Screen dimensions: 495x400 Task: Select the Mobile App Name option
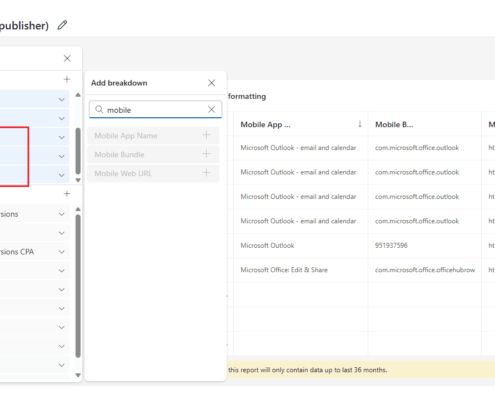[153, 136]
